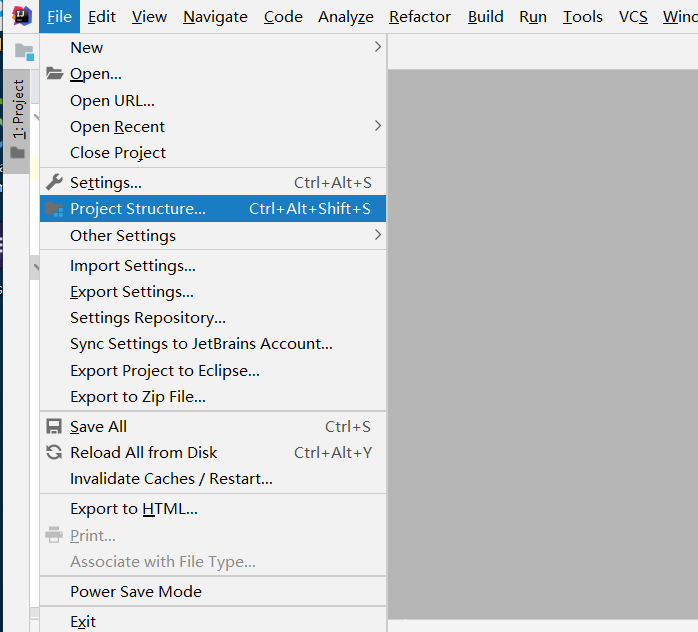Viewport: 698px width, 632px height.
Task: Choose Export Project to Eclipse...
Action: click(x=213, y=370)
